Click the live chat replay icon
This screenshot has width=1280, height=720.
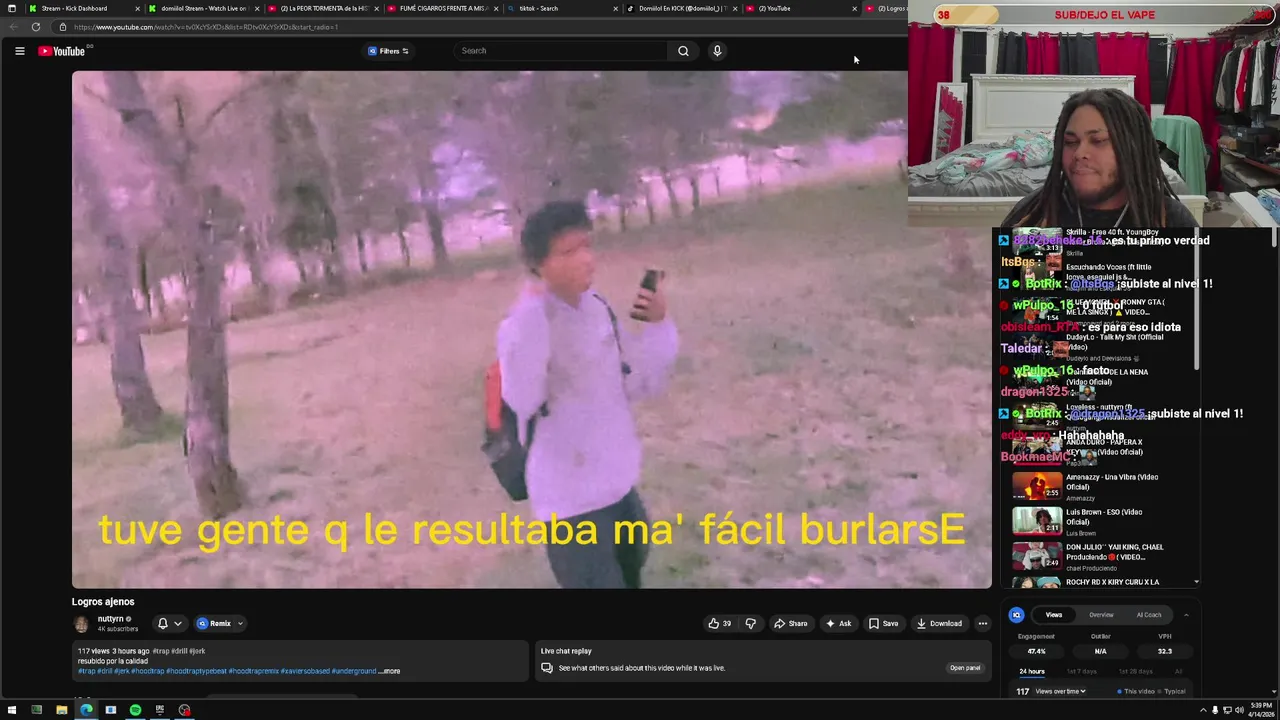coord(547,668)
